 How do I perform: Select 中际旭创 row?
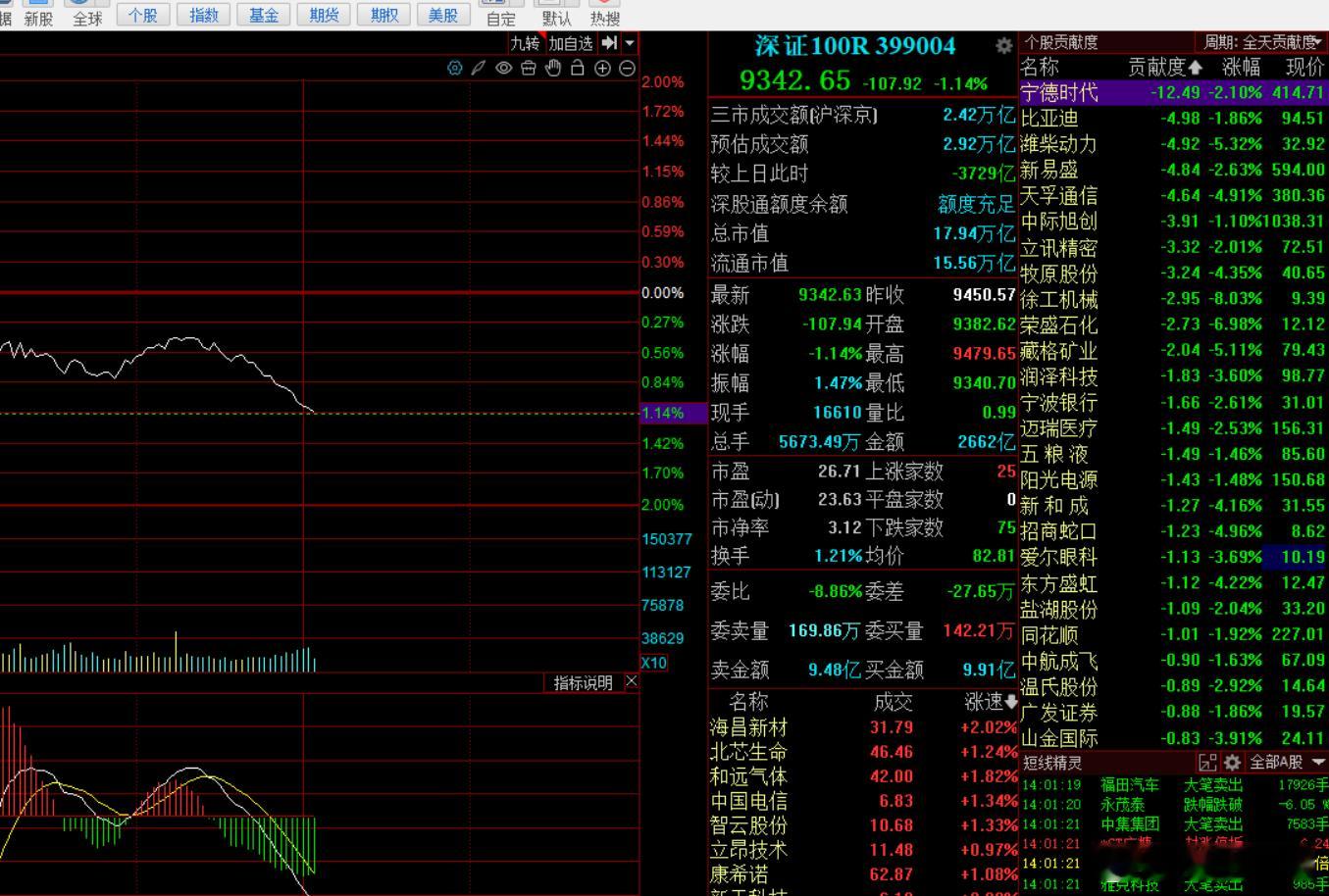1174,222
